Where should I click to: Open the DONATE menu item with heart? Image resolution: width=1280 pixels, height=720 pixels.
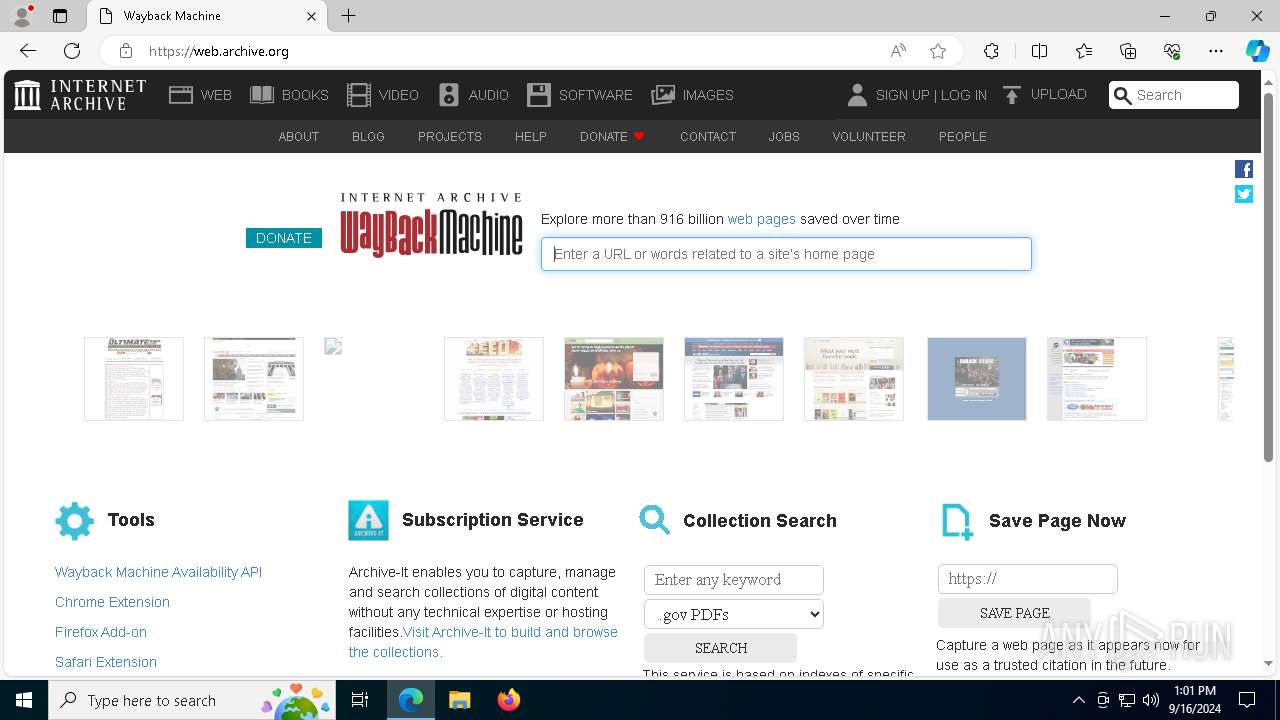coord(612,136)
